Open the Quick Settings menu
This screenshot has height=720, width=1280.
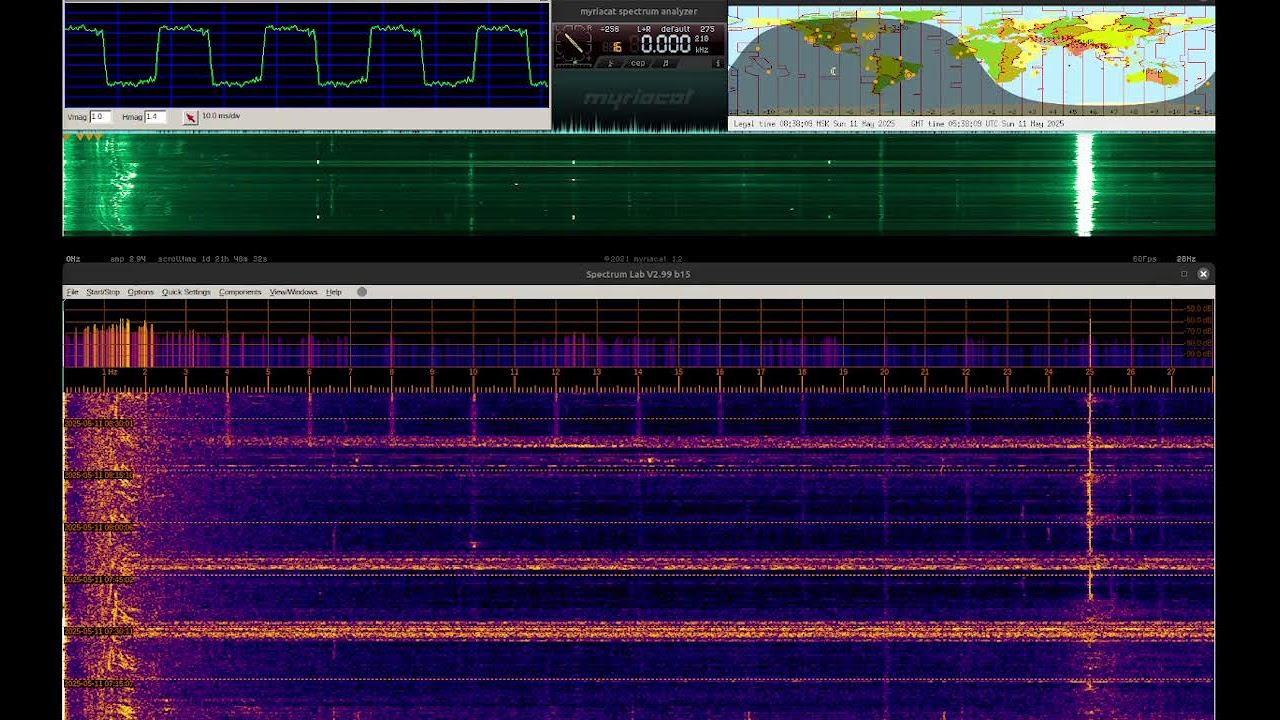coord(186,292)
